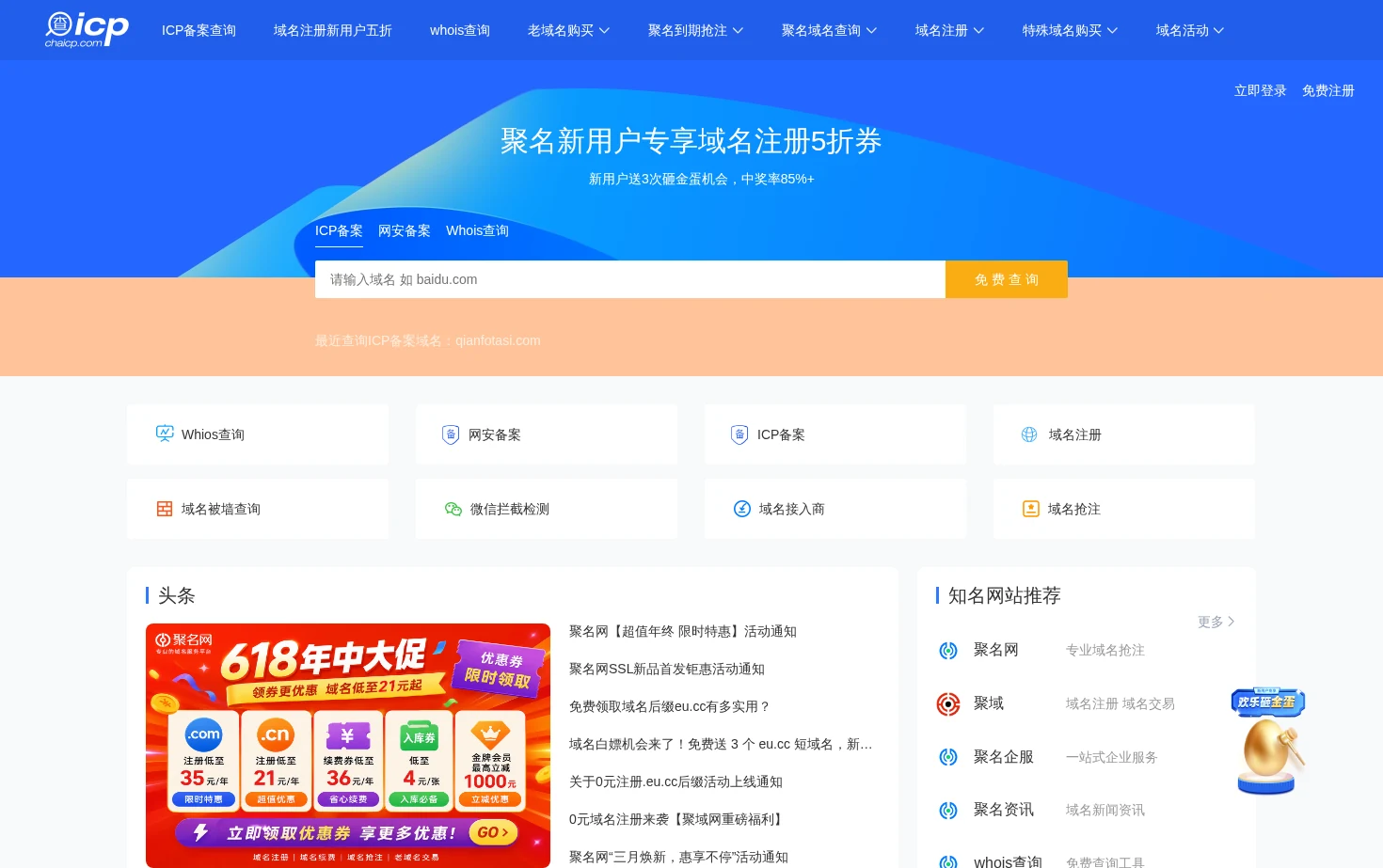Click GO button on 618 banner
The height and width of the screenshot is (868, 1383).
click(493, 832)
